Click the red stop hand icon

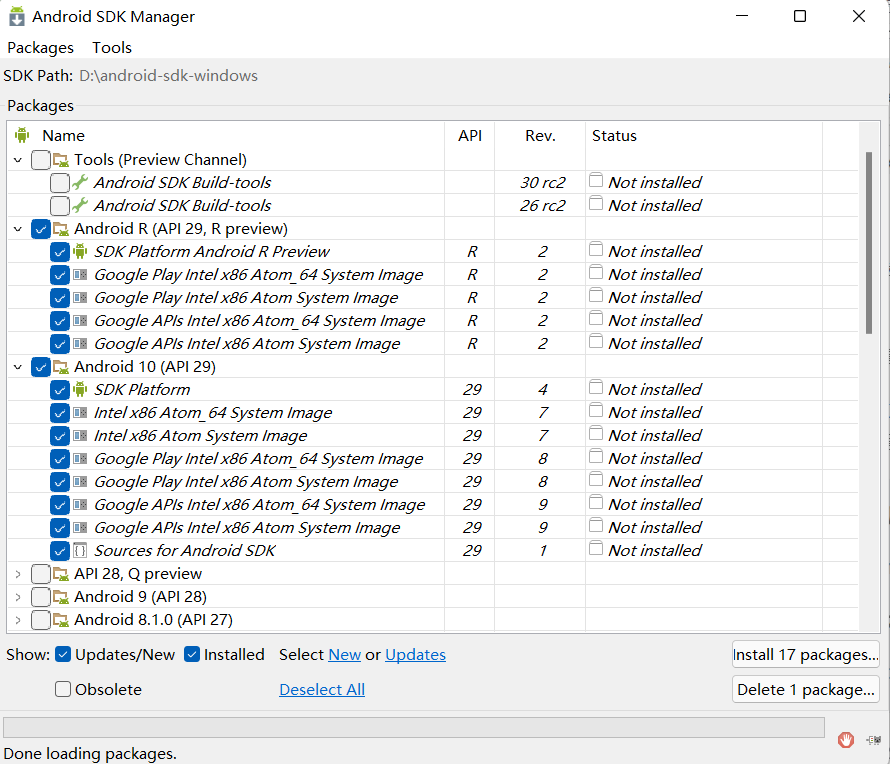click(846, 740)
